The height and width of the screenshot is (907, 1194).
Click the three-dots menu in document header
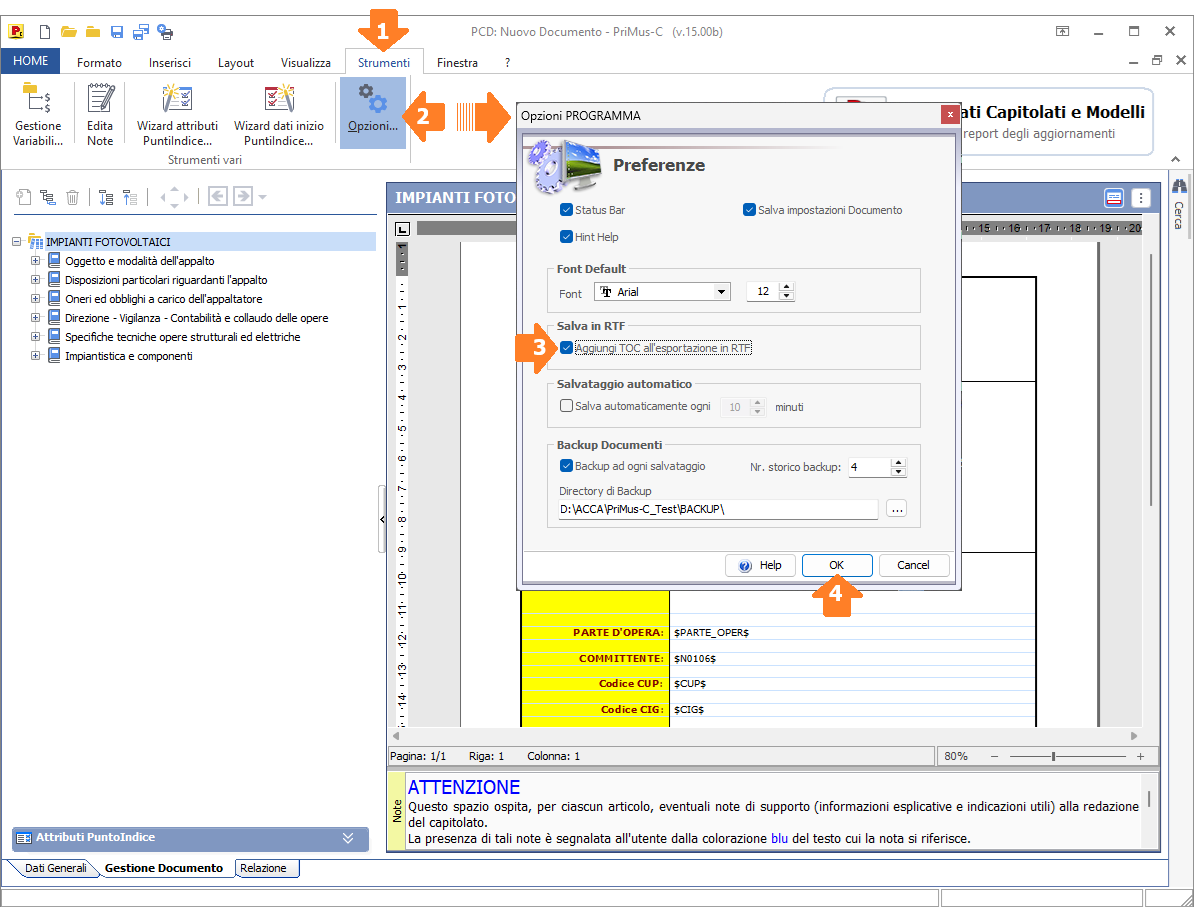(x=1141, y=198)
